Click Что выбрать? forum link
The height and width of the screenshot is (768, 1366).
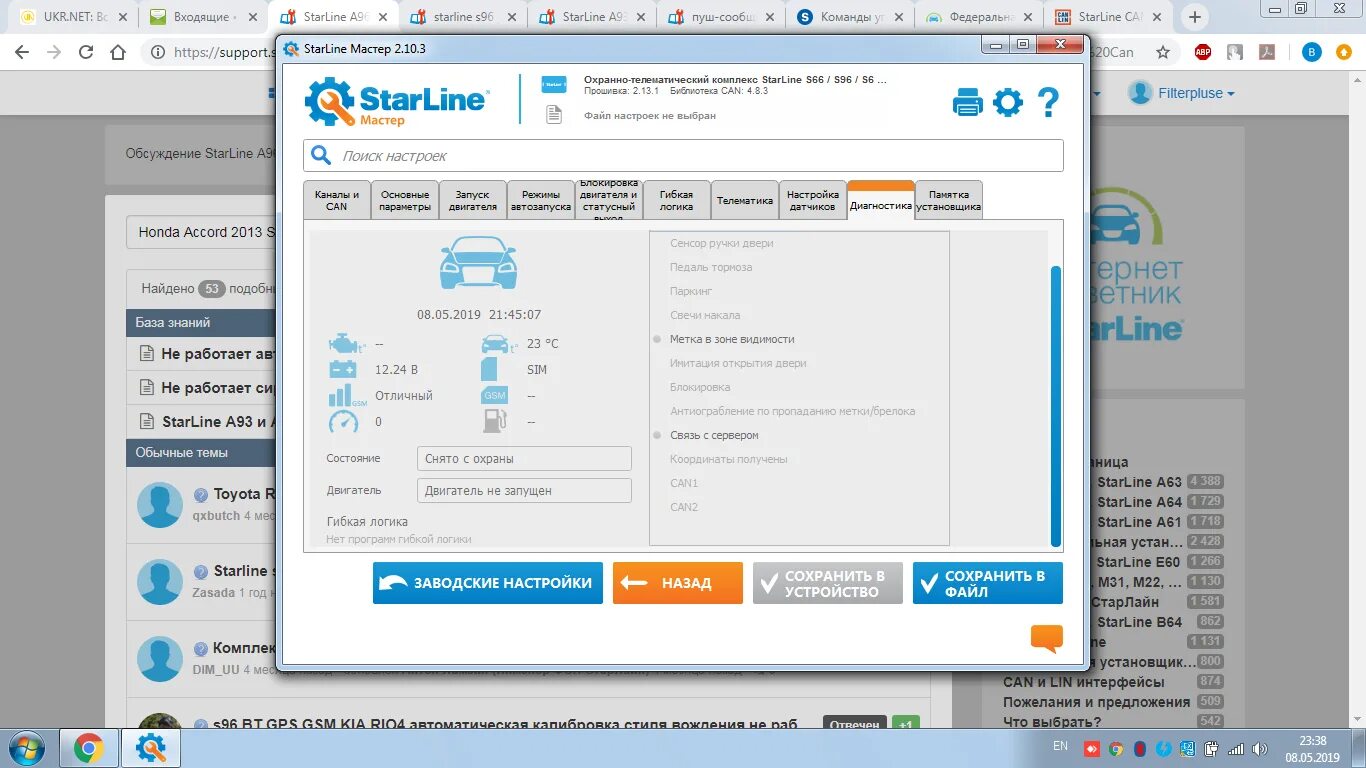click(x=1052, y=722)
